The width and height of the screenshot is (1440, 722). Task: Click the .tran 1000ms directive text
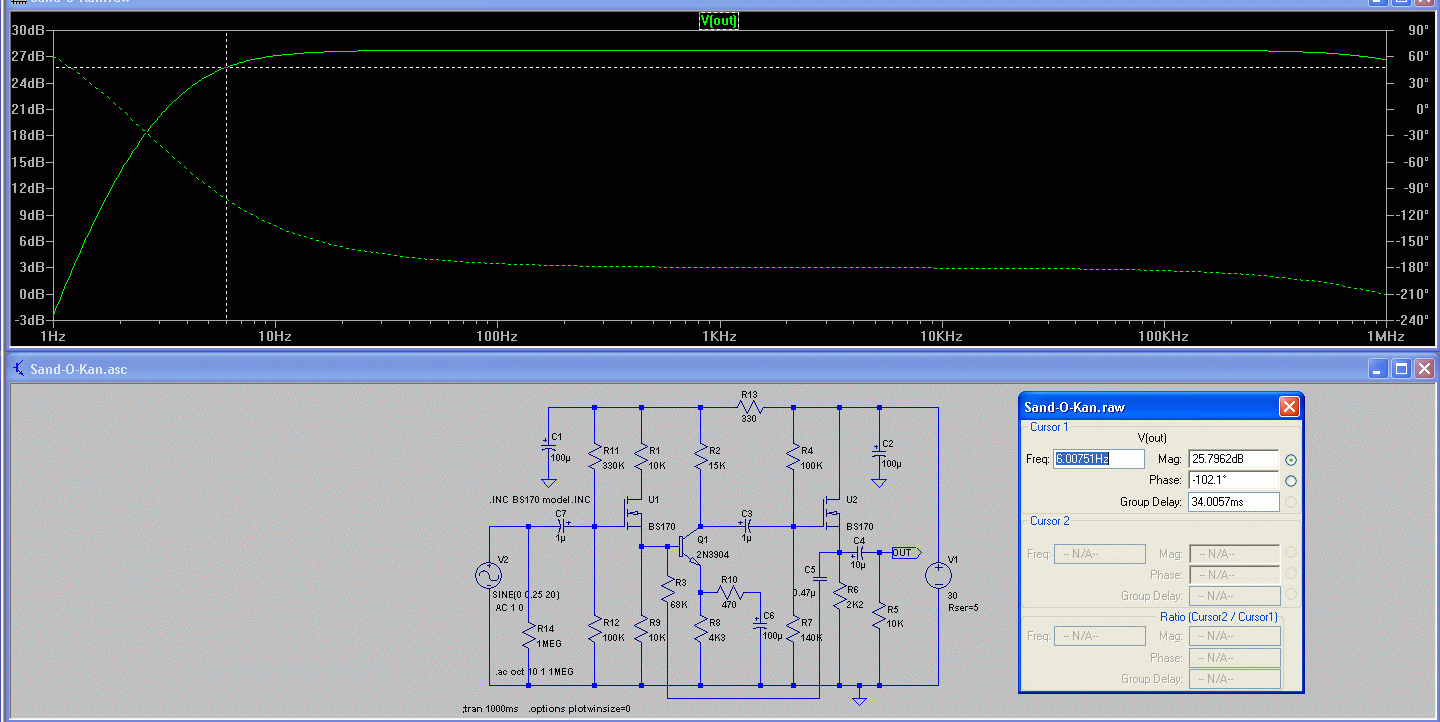coord(490,709)
